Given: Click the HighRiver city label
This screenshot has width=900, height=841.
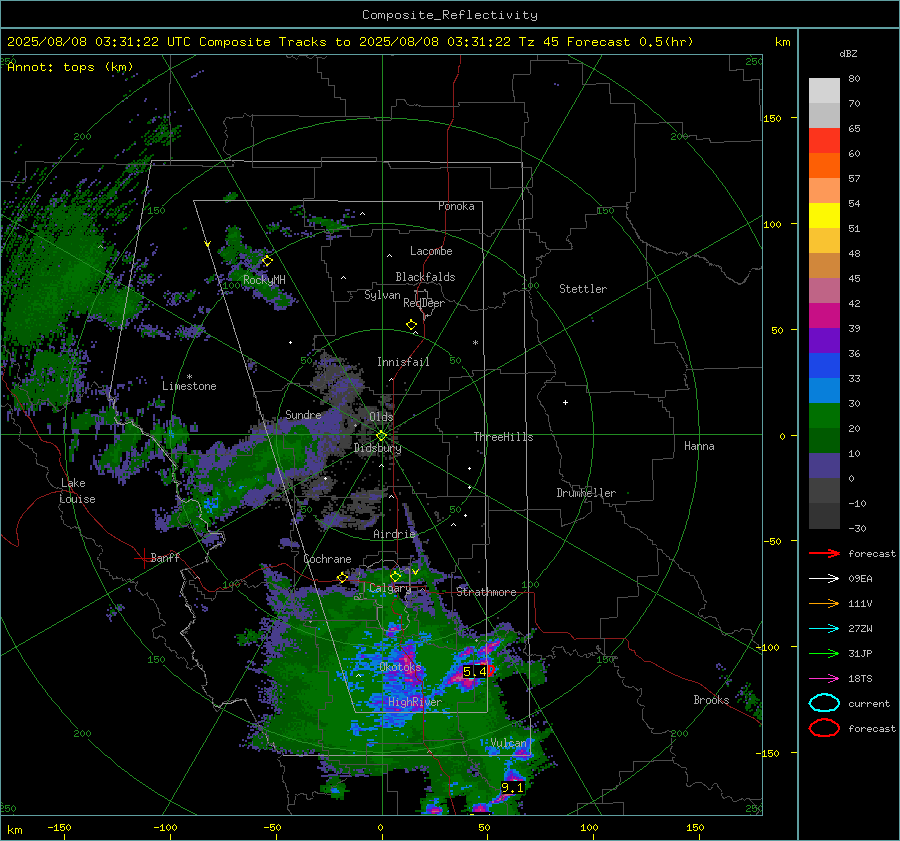Looking at the screenshot, I should click(x=415, y=702).
